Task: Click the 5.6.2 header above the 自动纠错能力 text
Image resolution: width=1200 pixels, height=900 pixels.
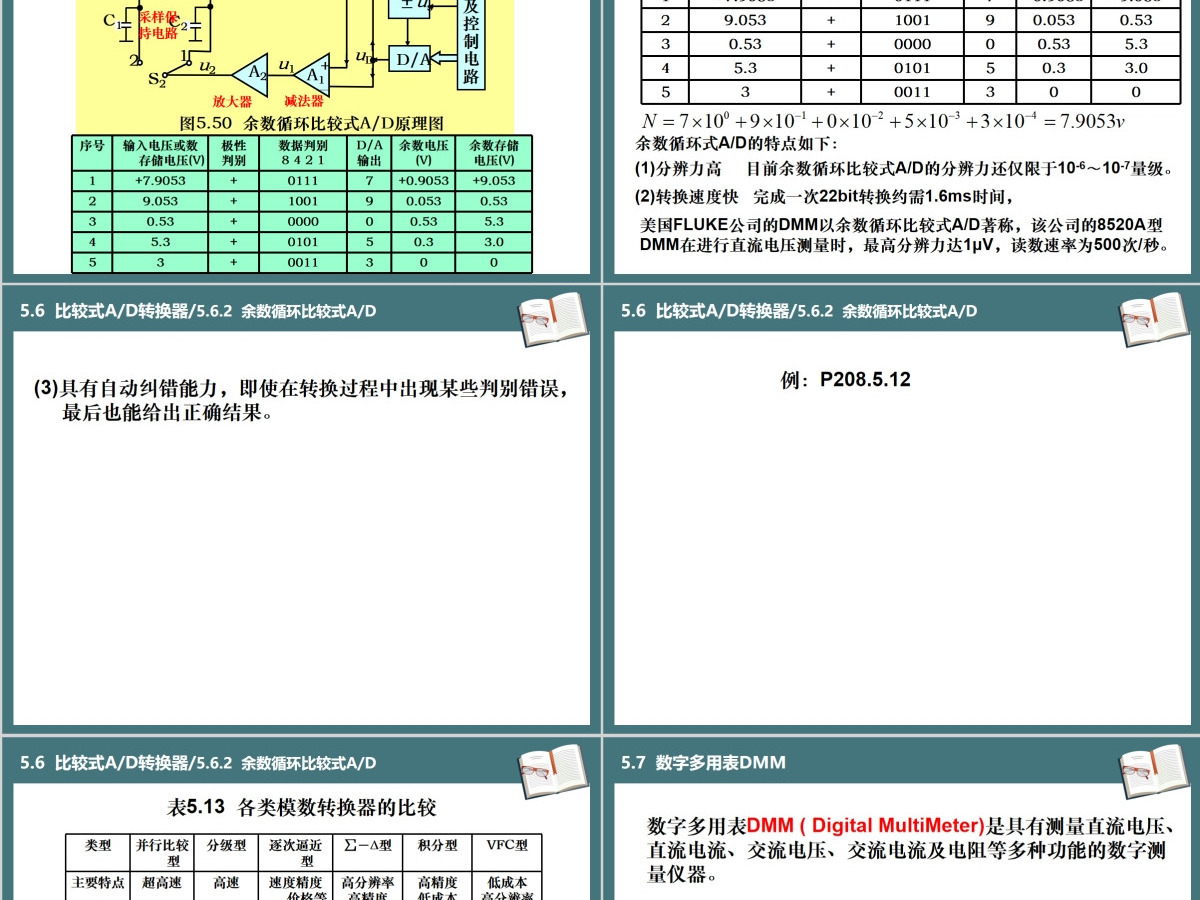Action: (x=198, y=311)
